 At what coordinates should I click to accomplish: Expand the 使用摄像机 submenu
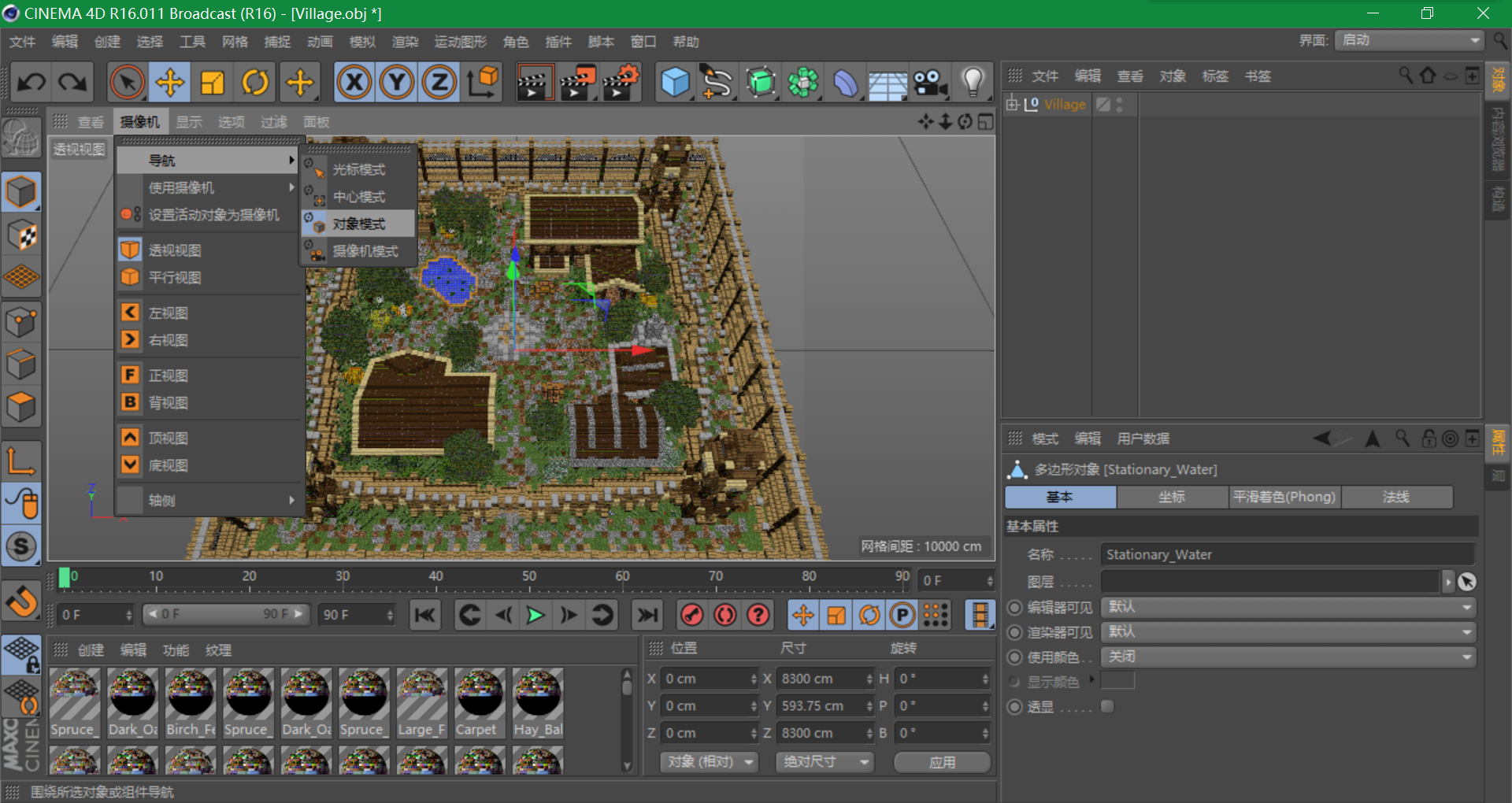point(209,187)
